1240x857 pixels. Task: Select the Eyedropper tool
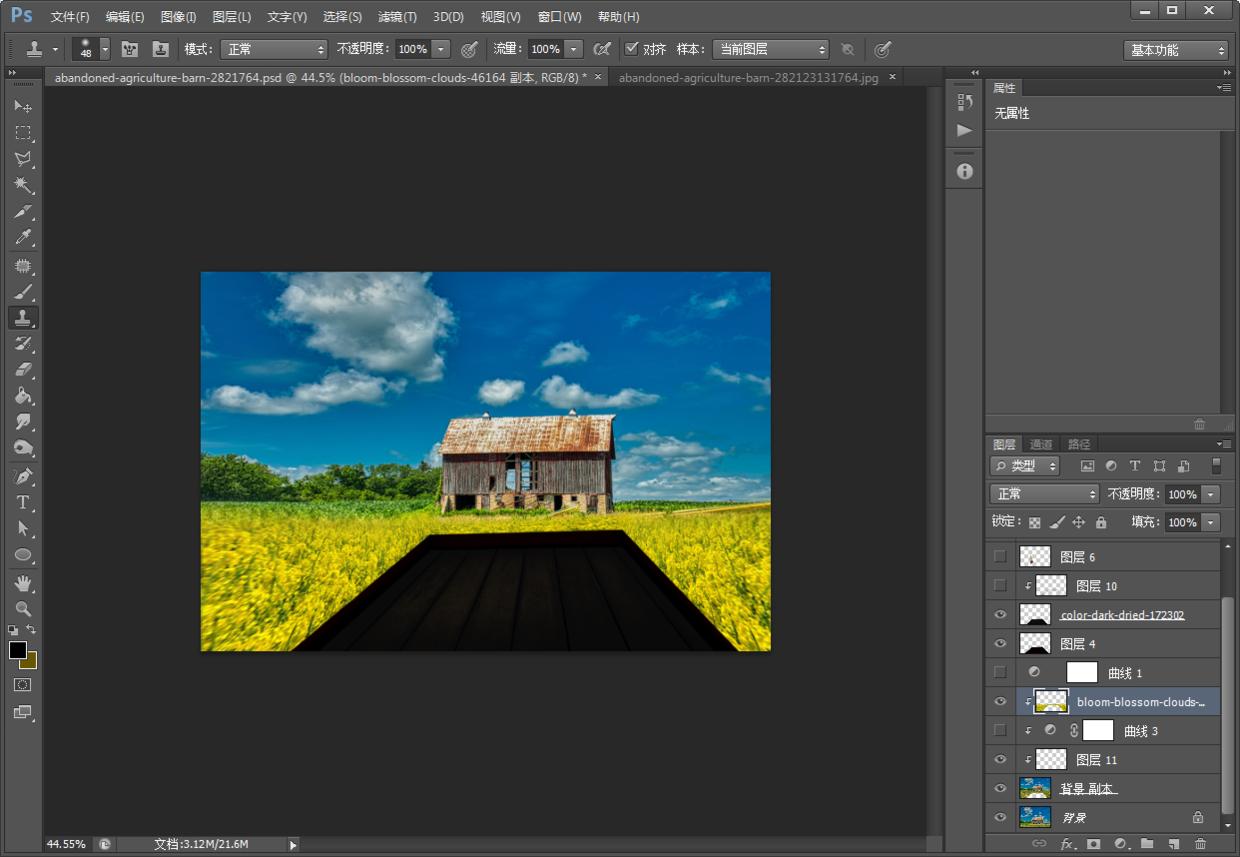click(x=23, y=238)
